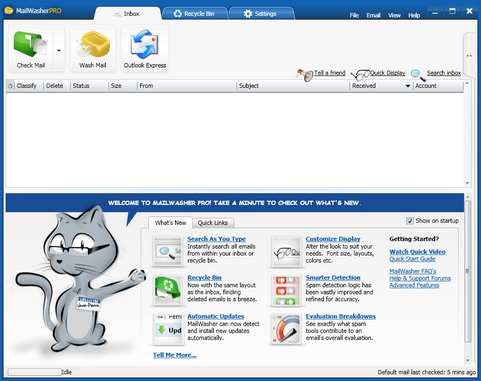Click the Tell Me More link
This screenshot has height=381, width=481.
pyautogui.click(x=175, y=355)
